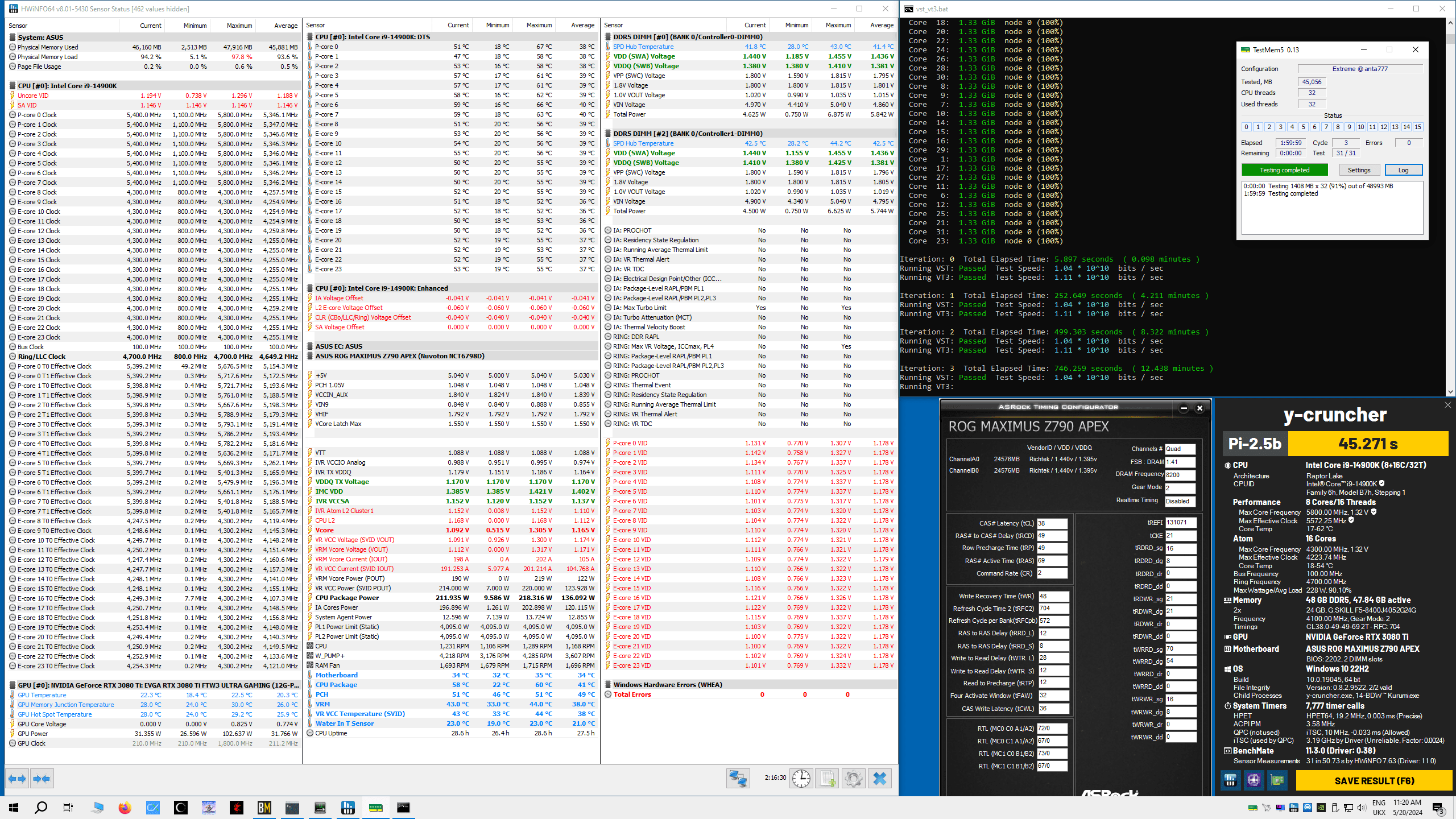Click green GPU card icon in BenchMate panel
The width and height of the screenshot is (1456, 819).
coord(1277,780)
